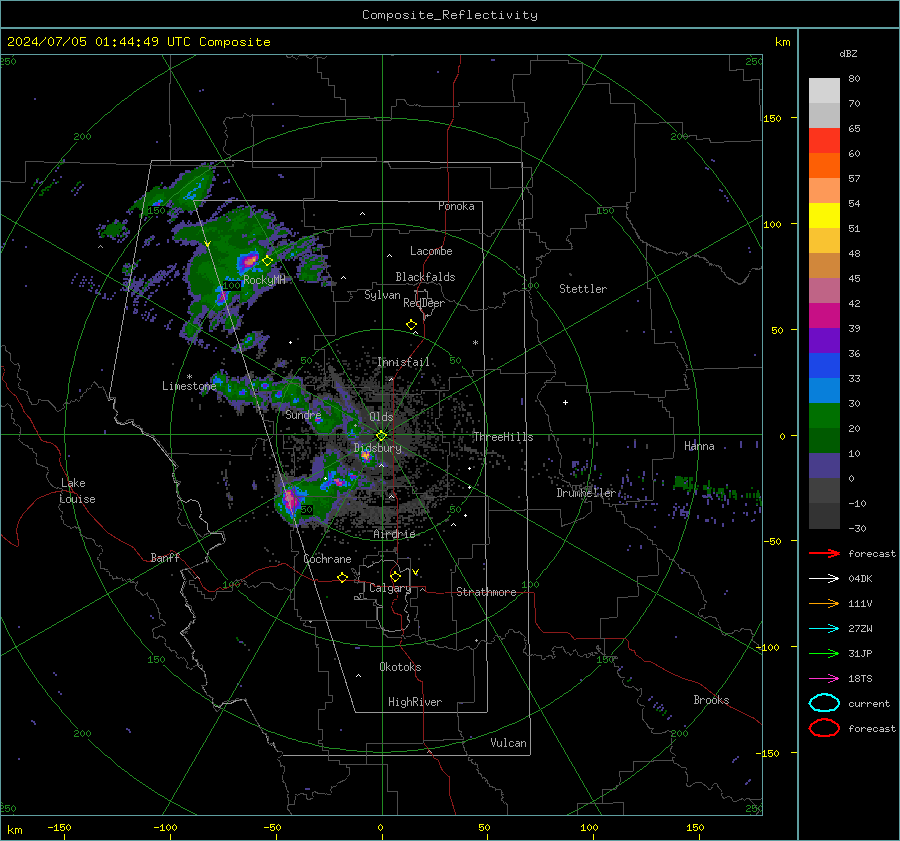Click the magenta swatch between 42 and 39
The image size is (900, 841).
824,316
